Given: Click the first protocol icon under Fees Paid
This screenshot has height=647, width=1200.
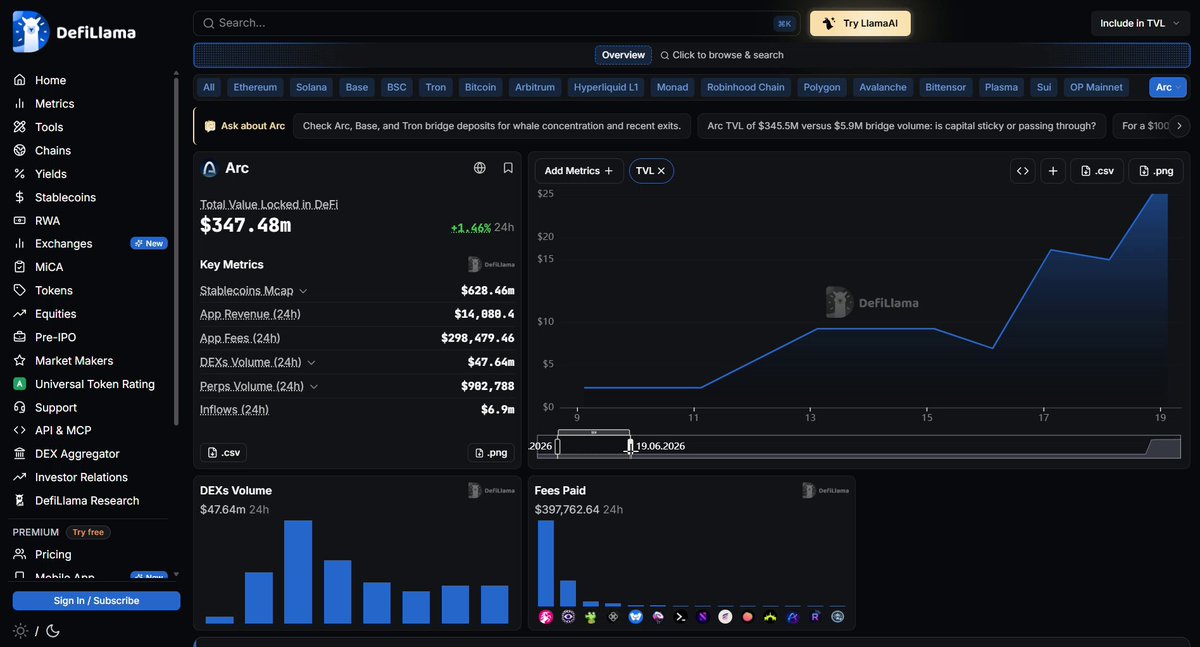Looking at the screenshot, I should pos(546,617).
